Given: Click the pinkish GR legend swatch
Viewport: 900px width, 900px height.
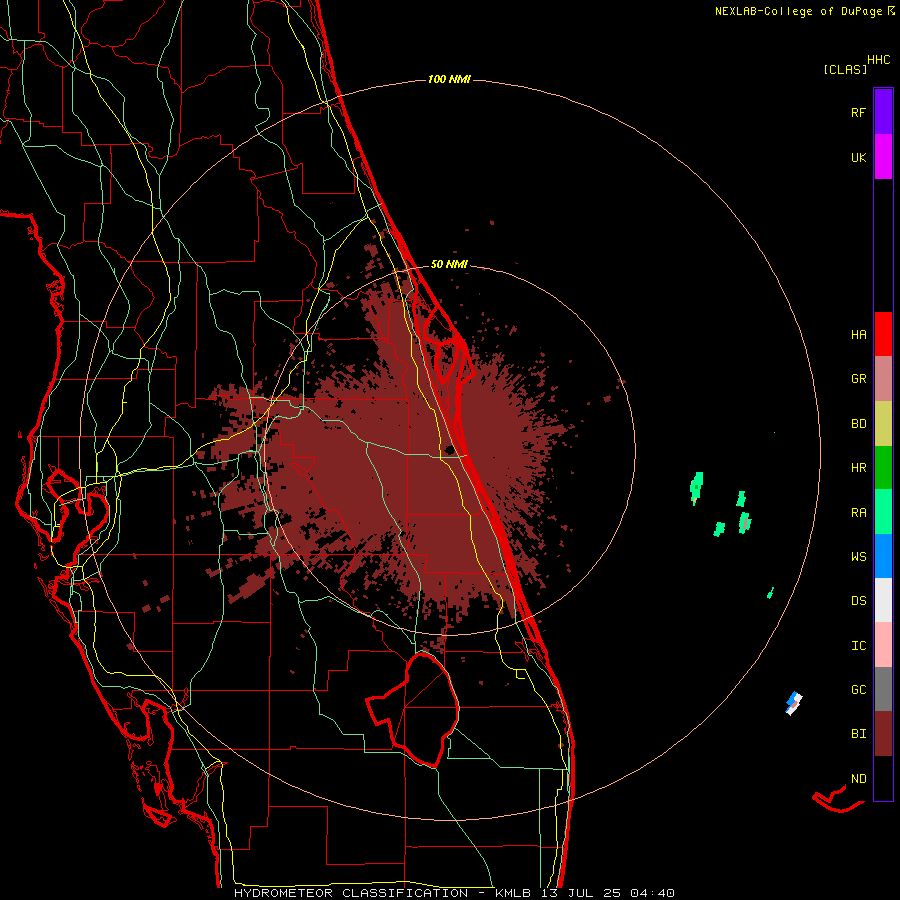Looking at the screenshot, I should 883,379.
